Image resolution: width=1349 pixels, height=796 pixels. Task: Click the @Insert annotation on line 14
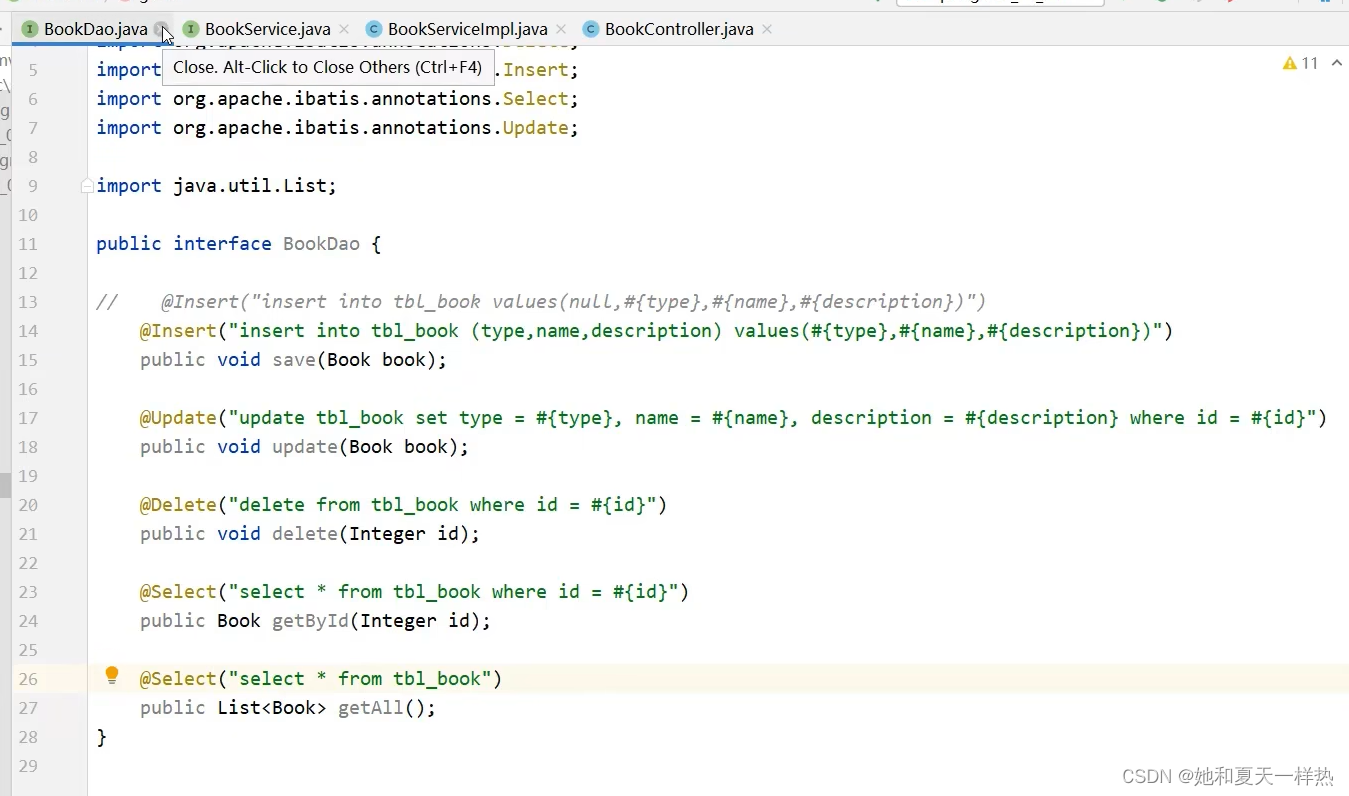click(x=178, y=331)
